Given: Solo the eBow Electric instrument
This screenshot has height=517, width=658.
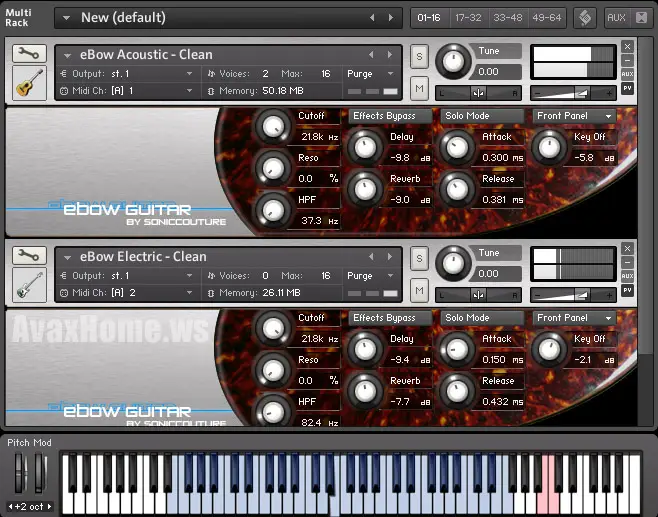Looking at the screenshot, I should click(x=419, y=258).
